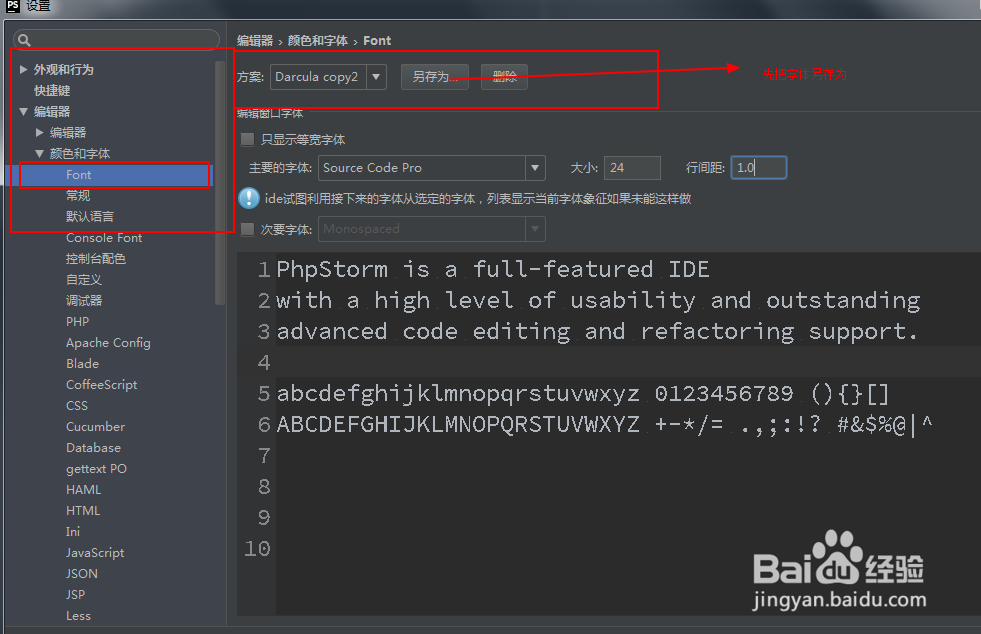
Task: Open the 主要的字体 Source Code Pro dropdown
Action: coord(535,168)
